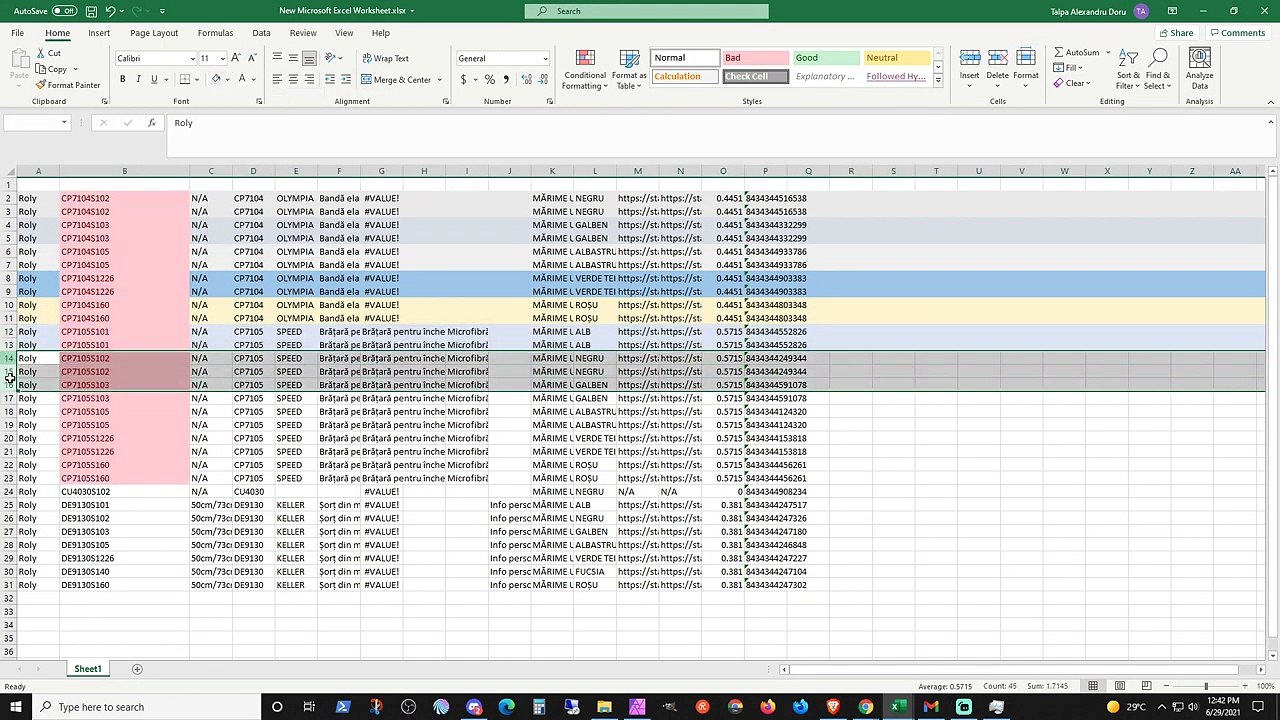
Task: Apply the Bad cell style
Action: pos(756,58)
